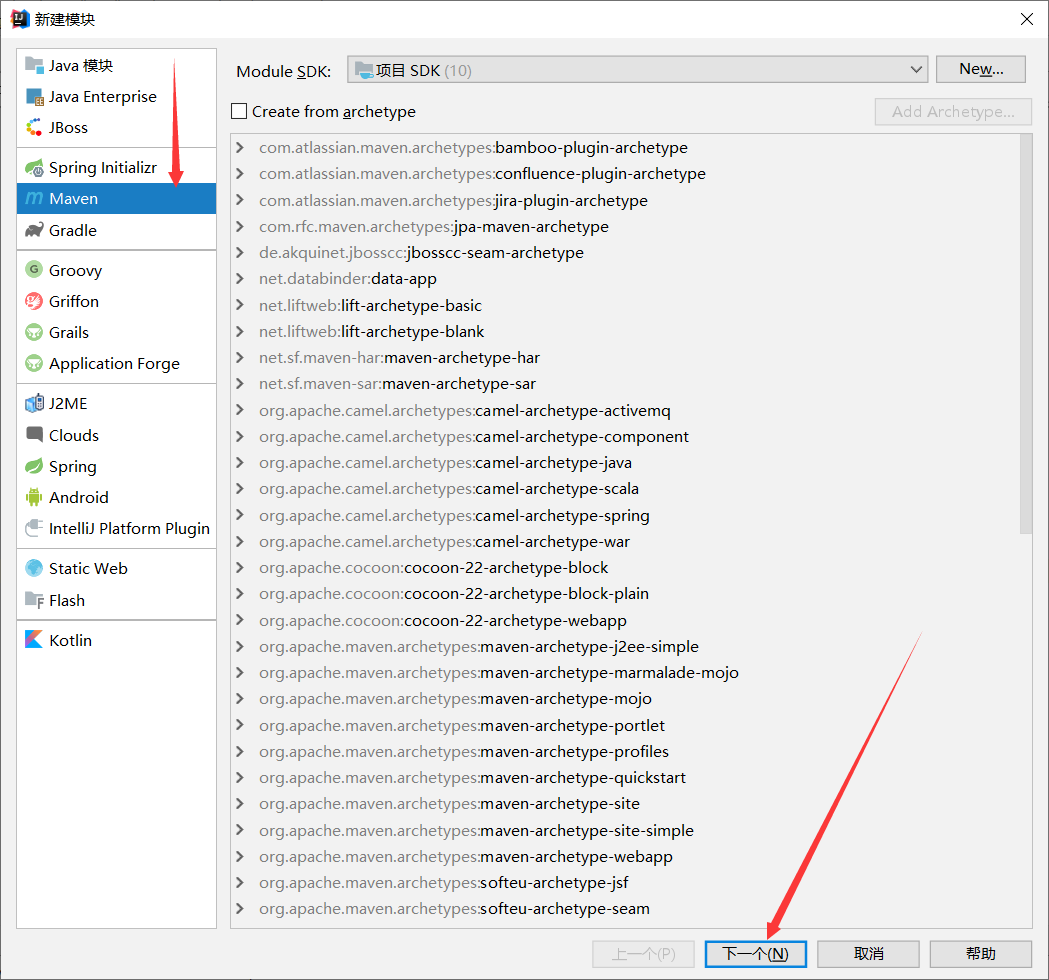The width and height of the screenshot is (1049, 980).
Task: Click the Add Archetype... button
Action: coord(953,112)
